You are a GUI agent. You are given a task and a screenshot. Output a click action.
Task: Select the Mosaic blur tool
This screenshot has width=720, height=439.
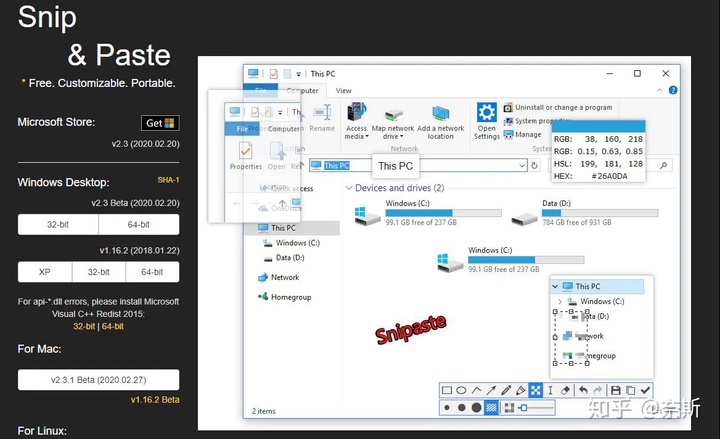(x=535, y=390)
